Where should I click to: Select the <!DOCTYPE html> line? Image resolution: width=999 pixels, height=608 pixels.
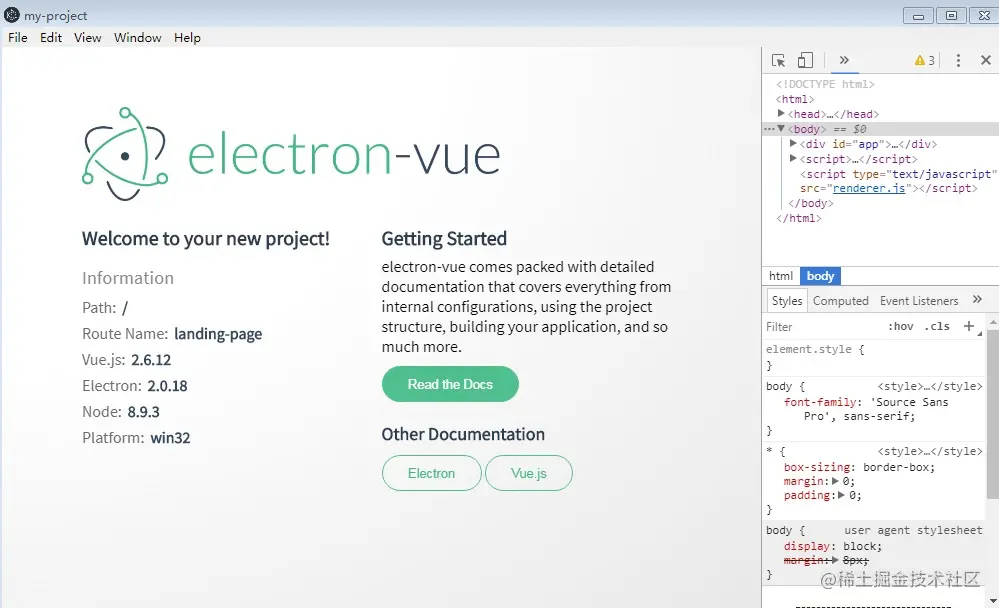pyautogui.click(x=825, y=84)
